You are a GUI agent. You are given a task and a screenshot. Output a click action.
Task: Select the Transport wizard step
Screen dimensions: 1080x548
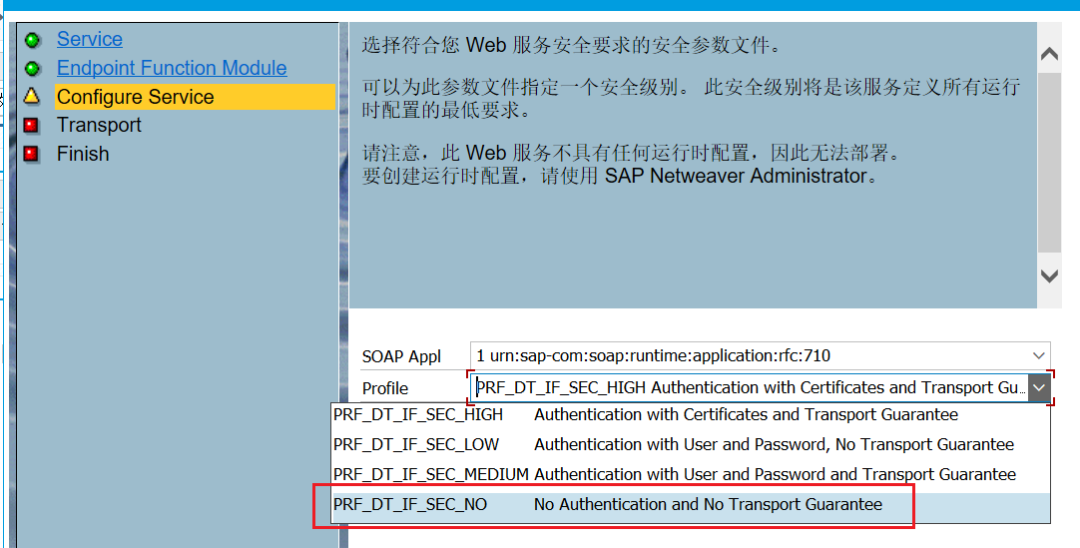(x=98, y=125)
